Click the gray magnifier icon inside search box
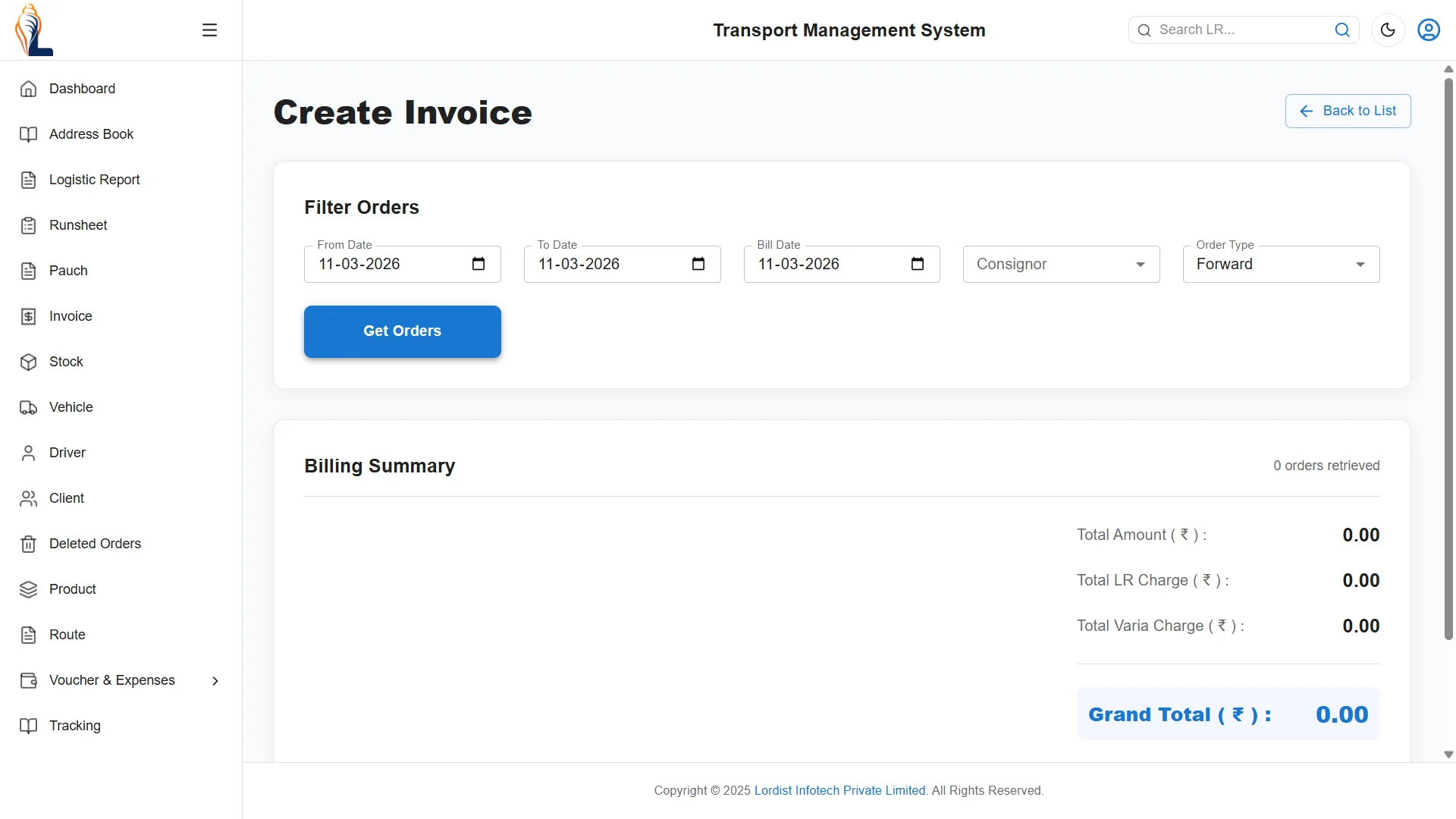 click(1144, 30)
